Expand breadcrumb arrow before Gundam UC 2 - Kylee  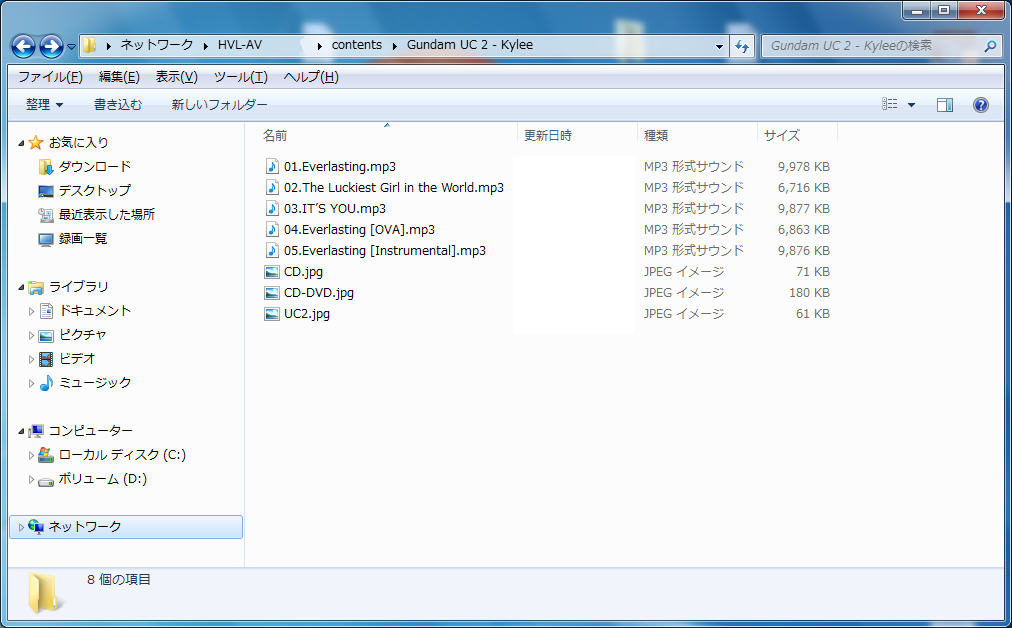[x=394, y=46]
